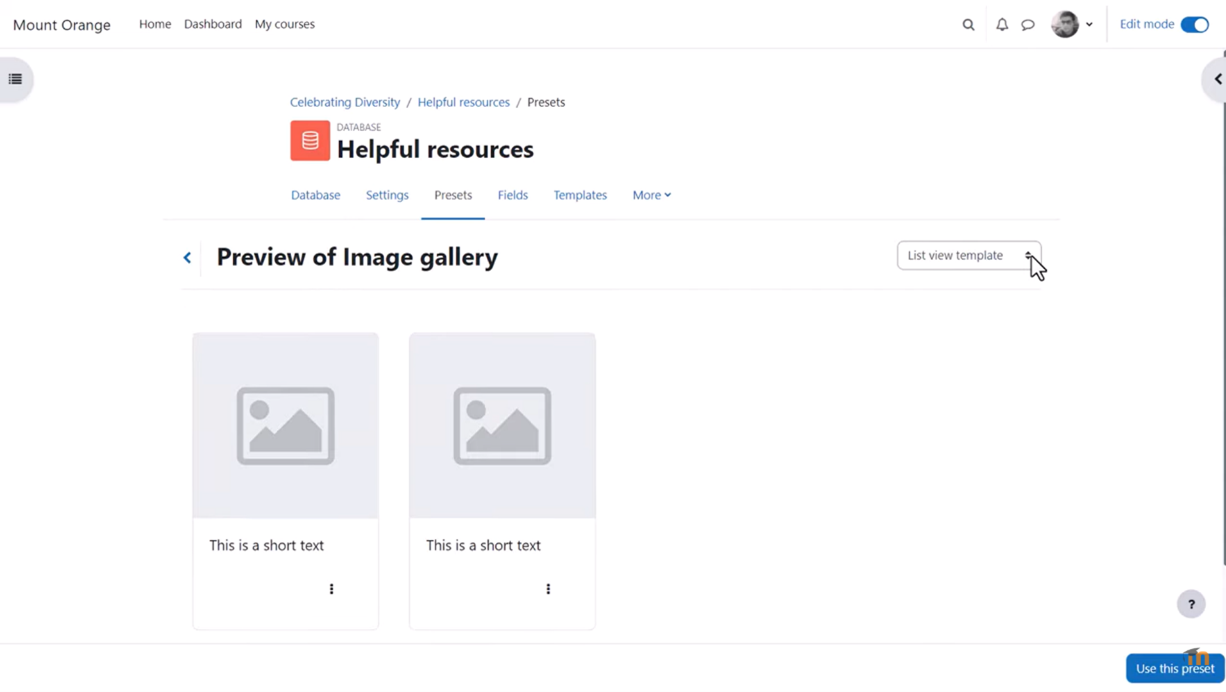Toggle Edit mode switch off

[1194, 25]
